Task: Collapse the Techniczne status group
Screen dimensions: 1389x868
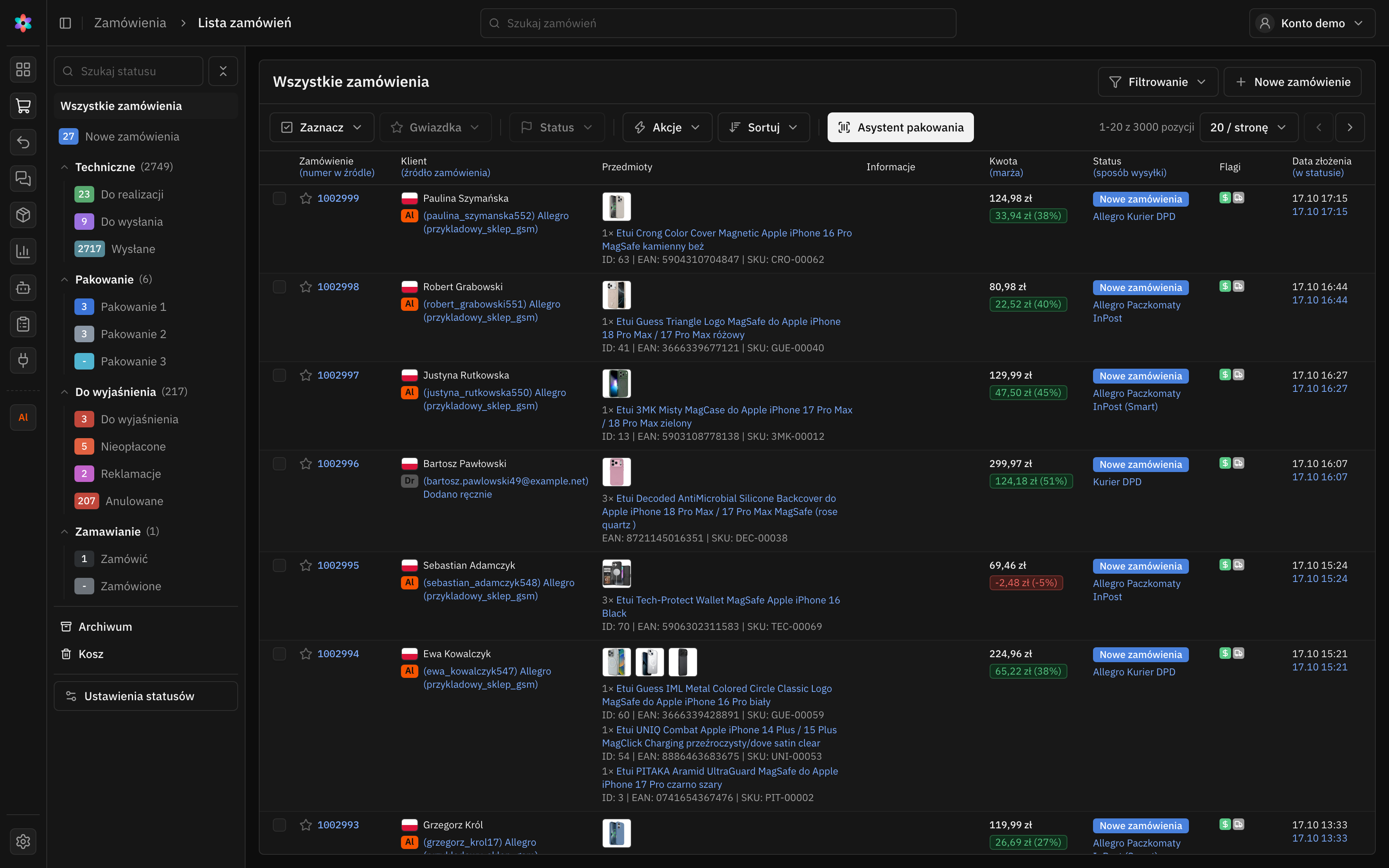Action: pyautogui.click(x=64, y=167)
